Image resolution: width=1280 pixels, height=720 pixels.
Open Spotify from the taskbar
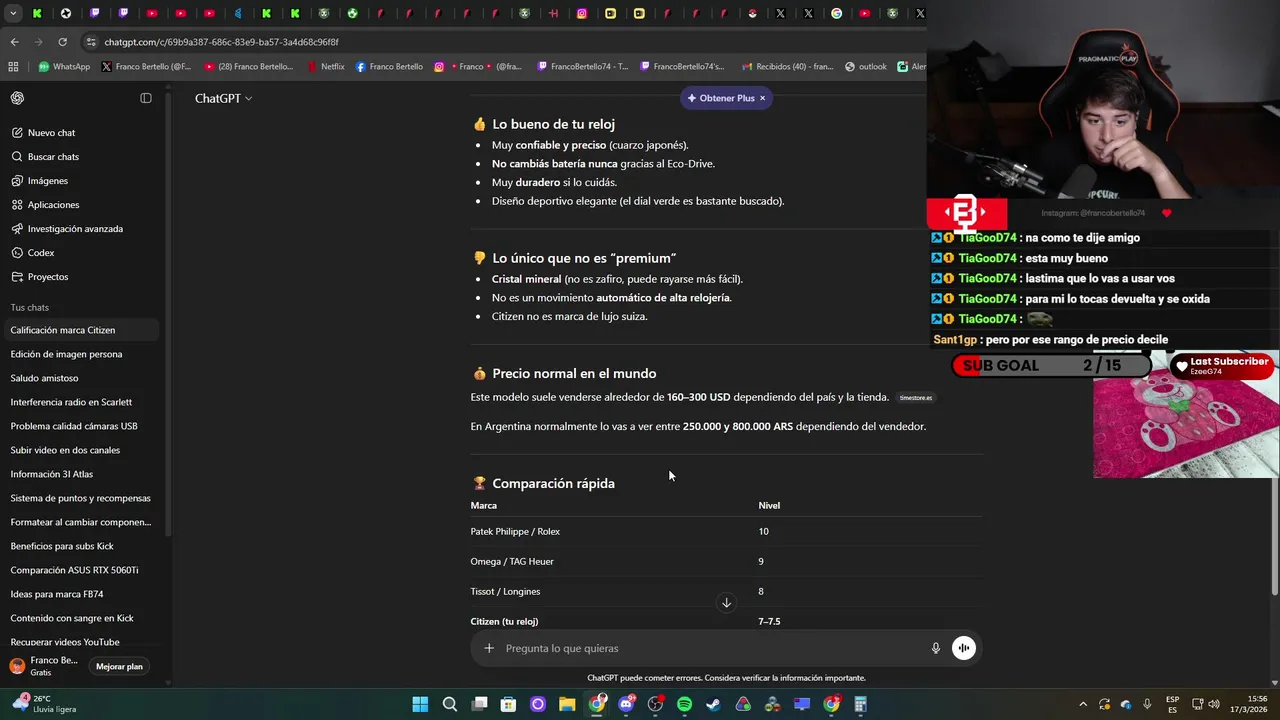684,704
